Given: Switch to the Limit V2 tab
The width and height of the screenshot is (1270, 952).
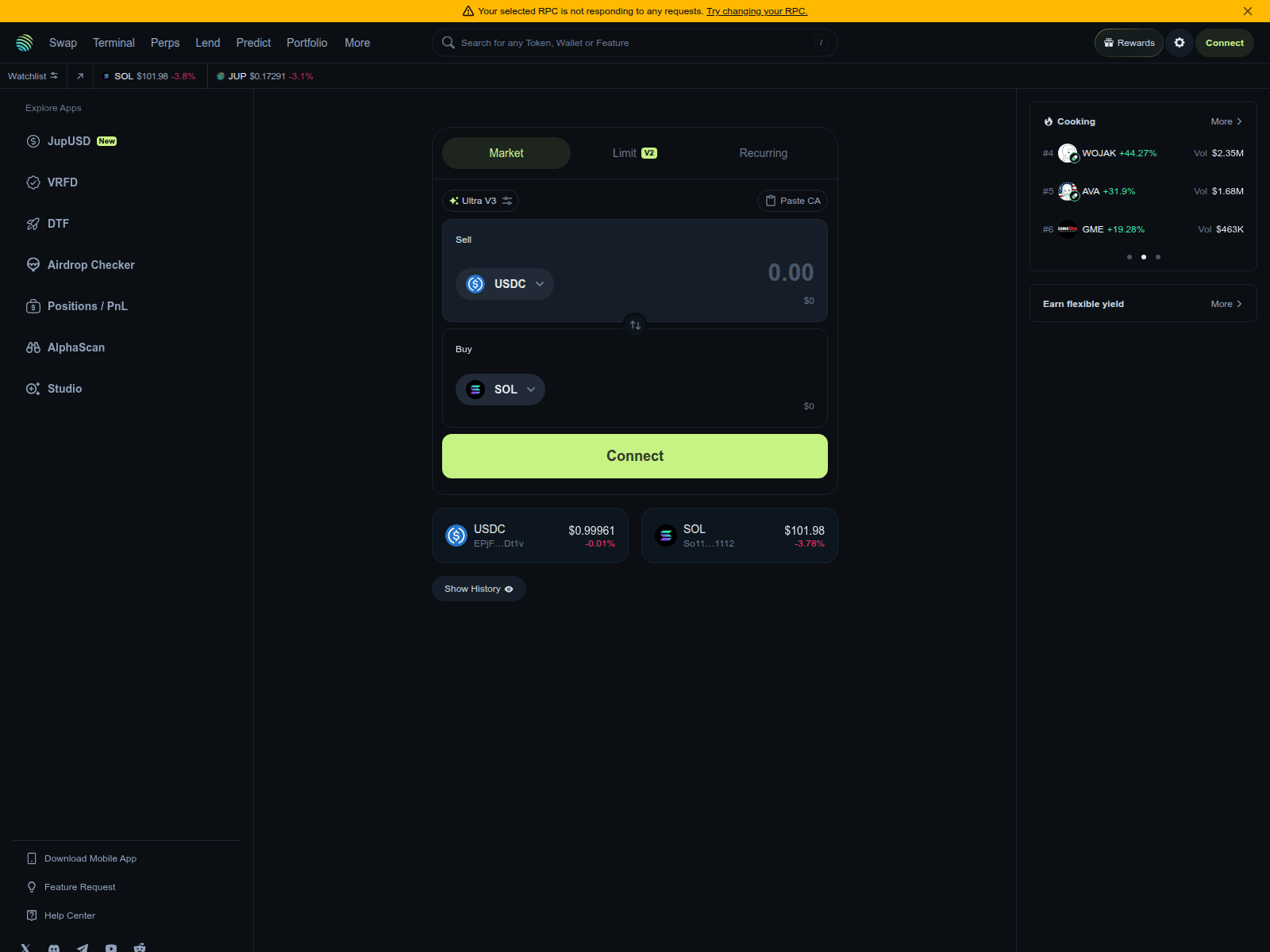Looking at the screenshot, I should tap(635, 153).
